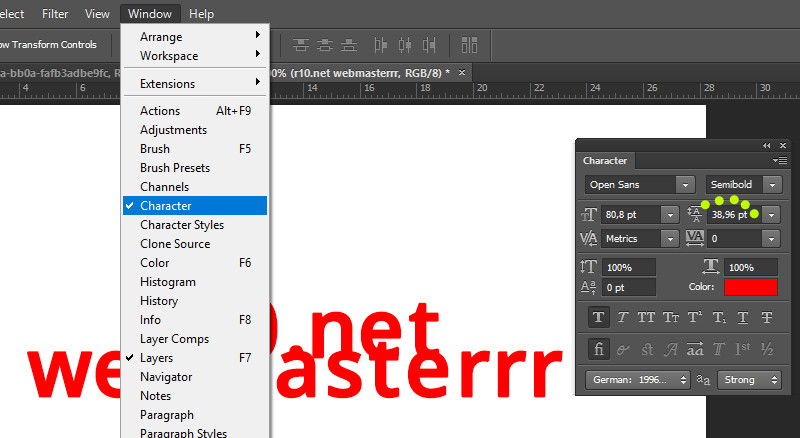Enable All Caps text style
This screenshot has width=800, height=438.
[x=646, y=318]
